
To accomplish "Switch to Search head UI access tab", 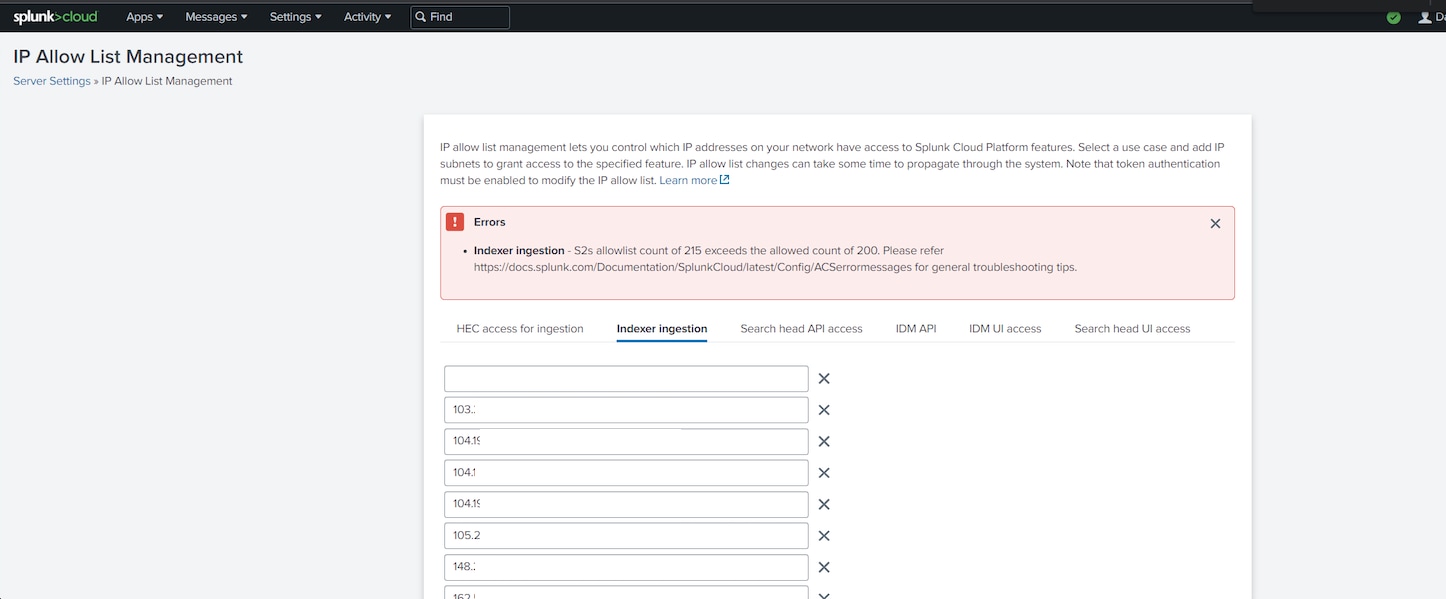I will tap(1132, 328).
